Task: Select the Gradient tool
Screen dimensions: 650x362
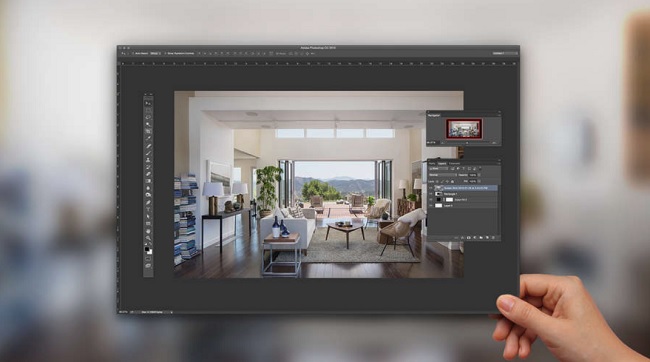Action: pos(148,181)
